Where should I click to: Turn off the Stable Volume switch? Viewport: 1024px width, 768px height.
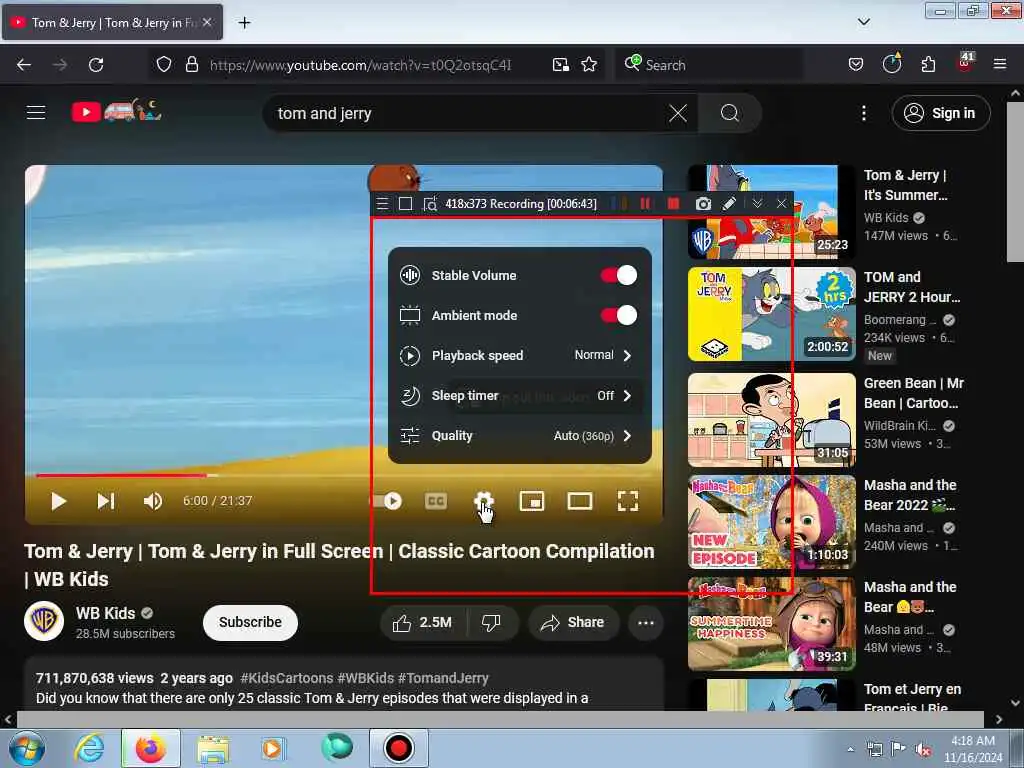(x=618, y=275)
